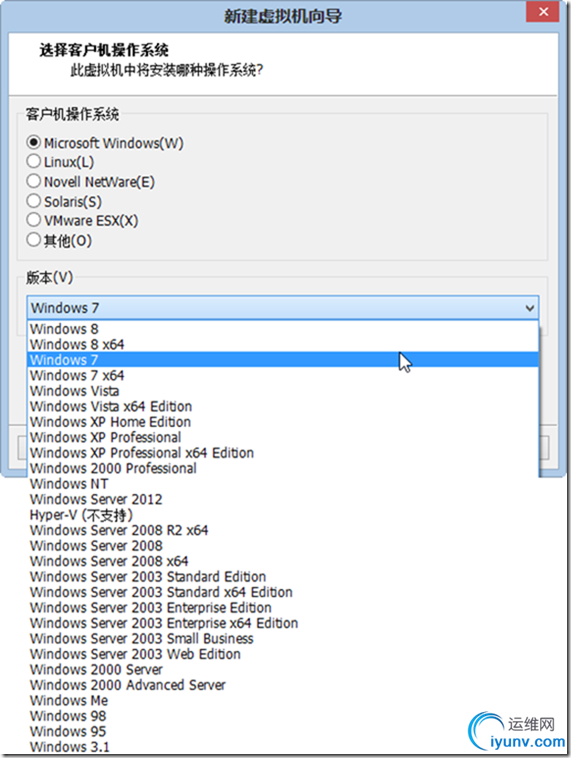Pick Windows 95 version
The width and height of the screenshot is (571, 758).
[x=283, y=731]
